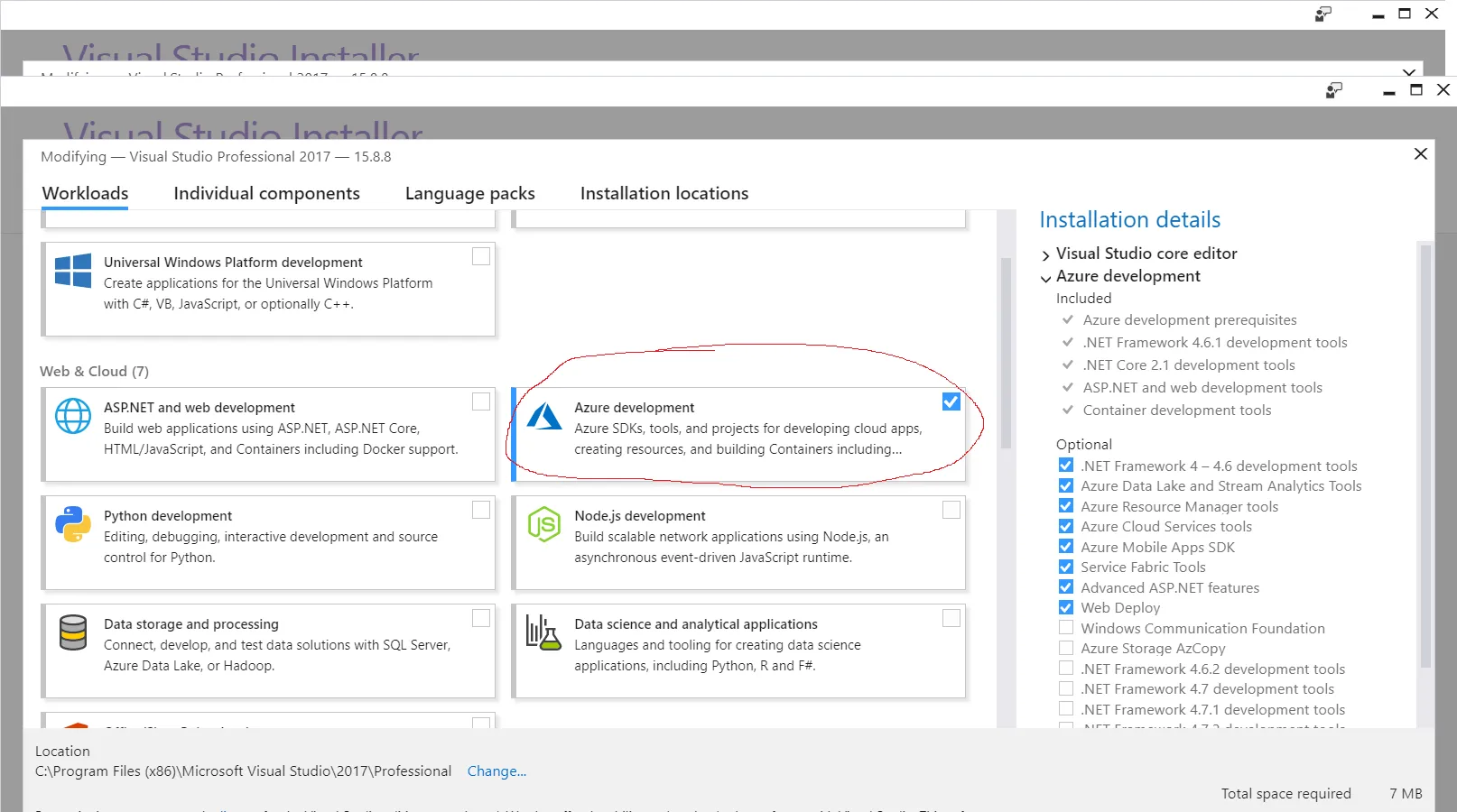
Task: Uncheck Advanced ASP.NET features
Action: [x=1066, y=587]
